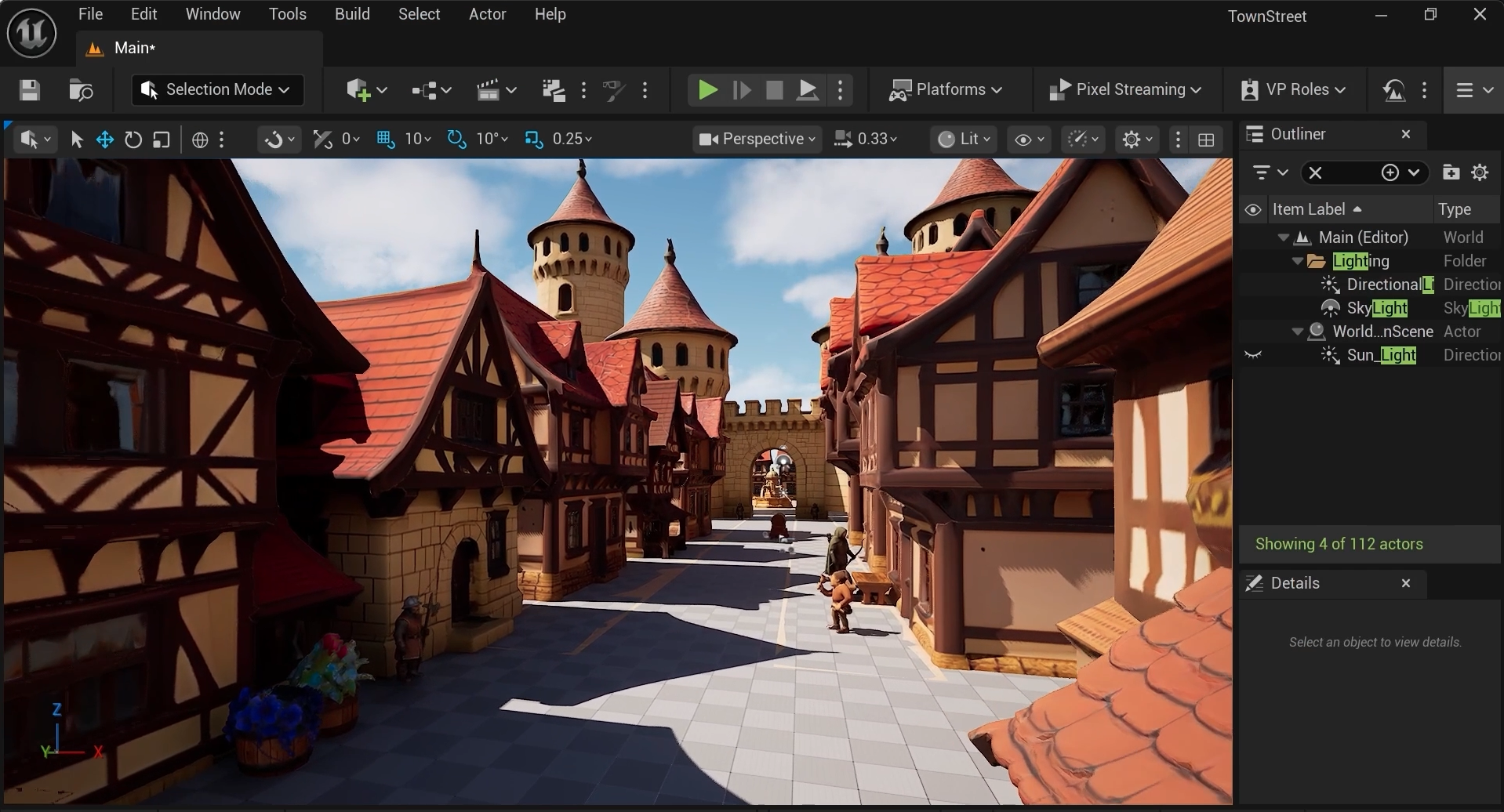This screenshot has height=812, width=1504.
Task: Click the Unreal Engine logo
Action: [x=31, y=33]
